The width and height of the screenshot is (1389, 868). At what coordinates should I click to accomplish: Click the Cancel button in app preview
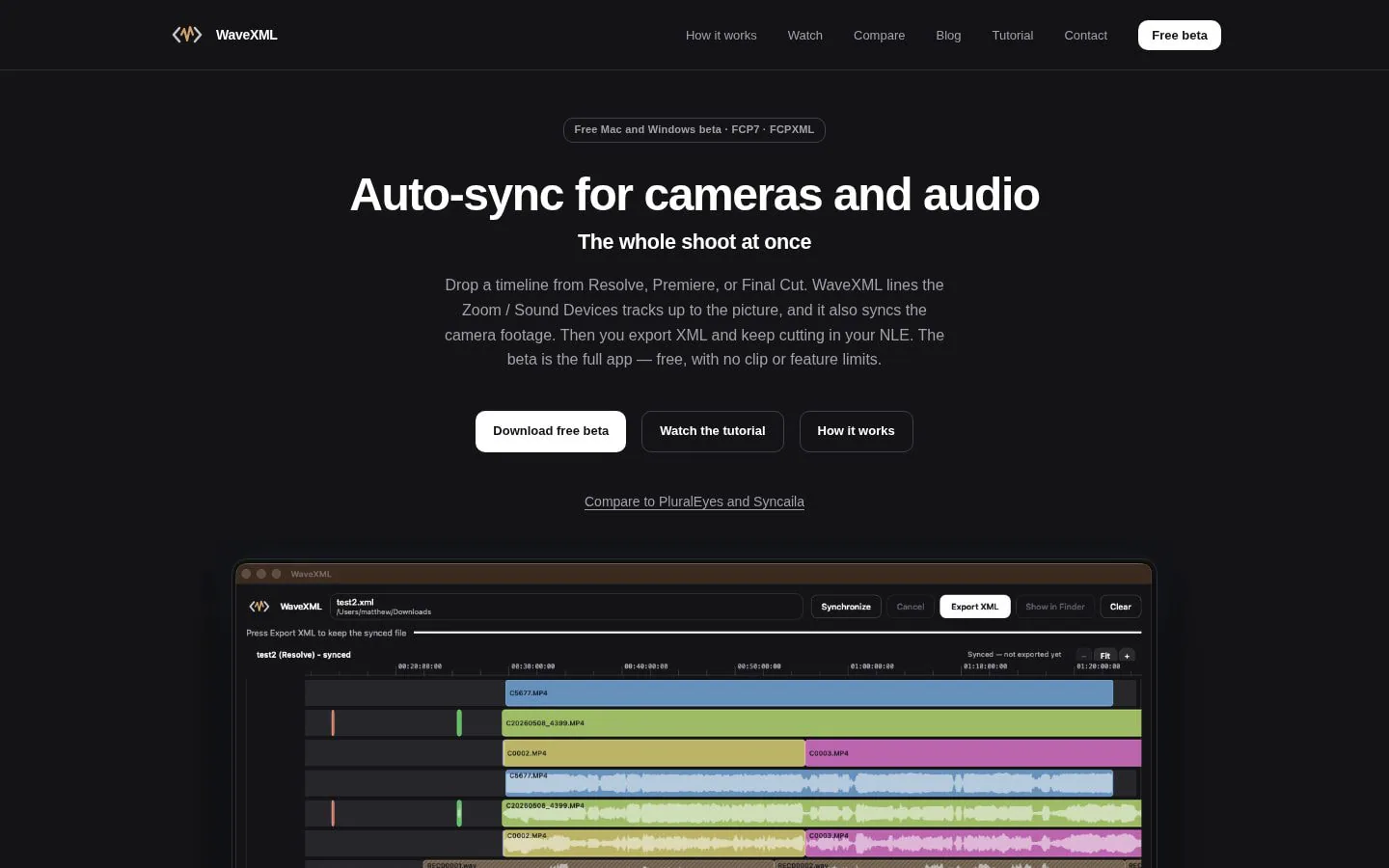tap(911, 607)
